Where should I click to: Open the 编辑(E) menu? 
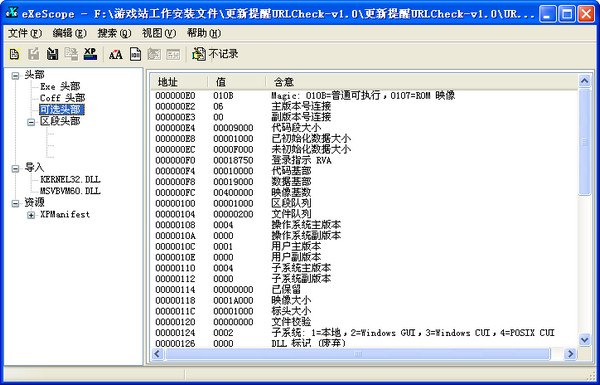pyautogui.click(x=70, y=34)
